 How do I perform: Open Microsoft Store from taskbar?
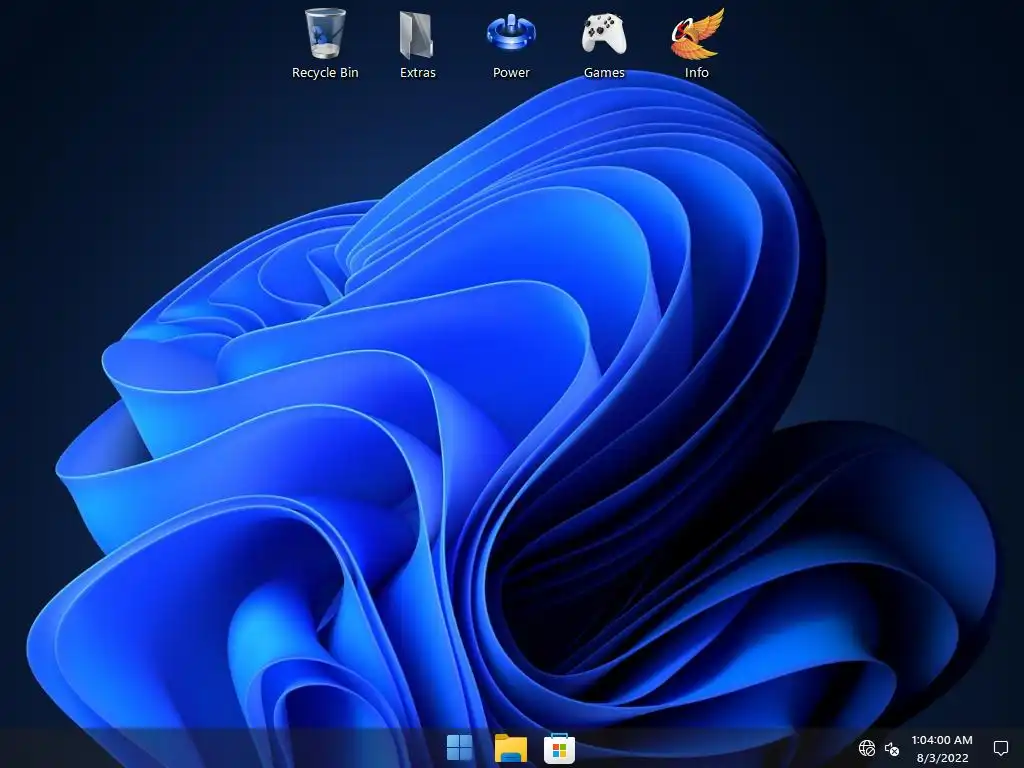560,748
